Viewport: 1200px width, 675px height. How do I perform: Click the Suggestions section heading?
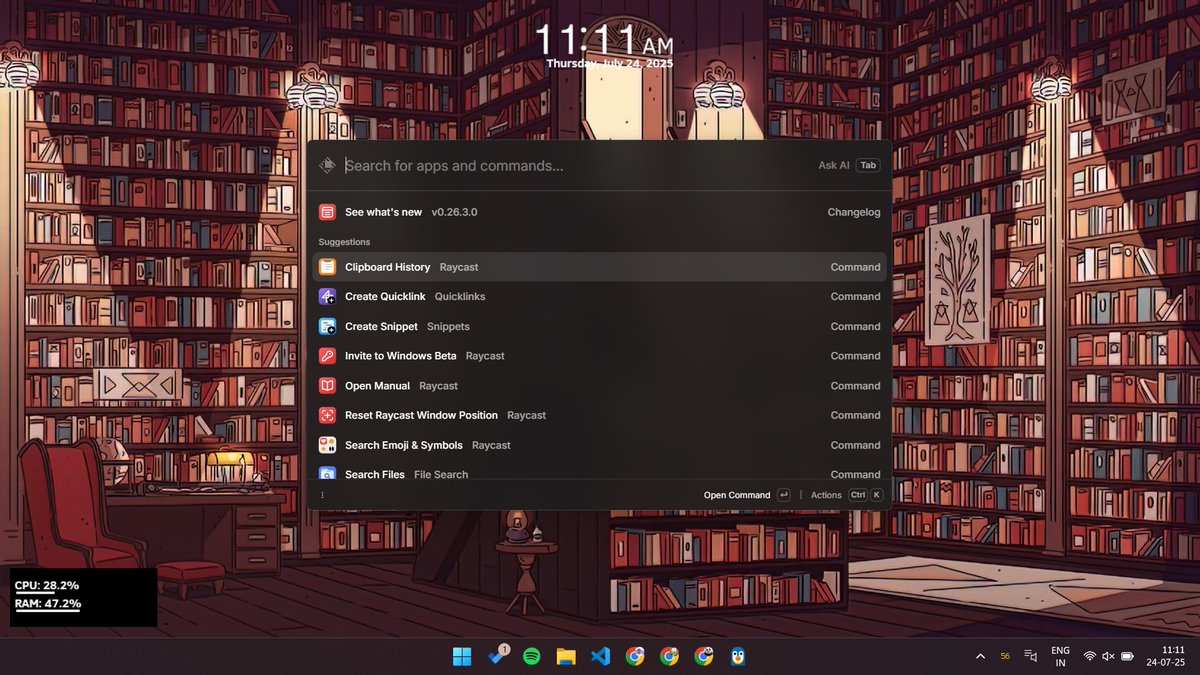tap(344, 242)
